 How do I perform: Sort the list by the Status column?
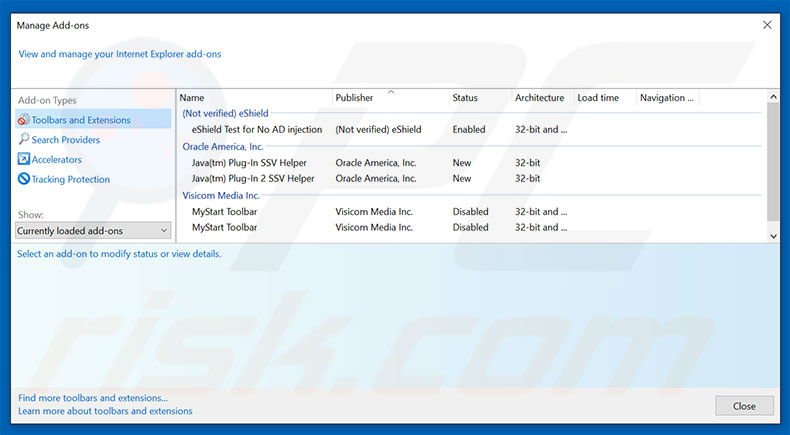(x=480, y=98)
